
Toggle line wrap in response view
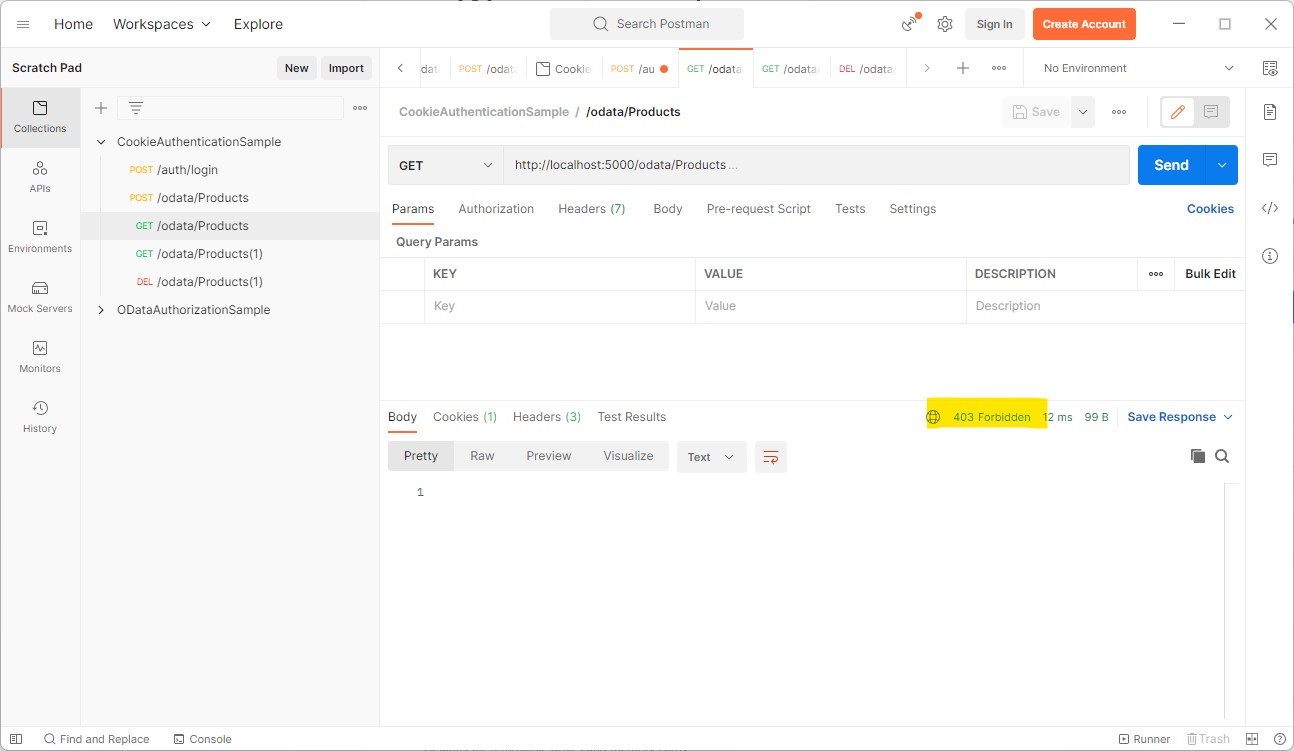pos(771,457)
